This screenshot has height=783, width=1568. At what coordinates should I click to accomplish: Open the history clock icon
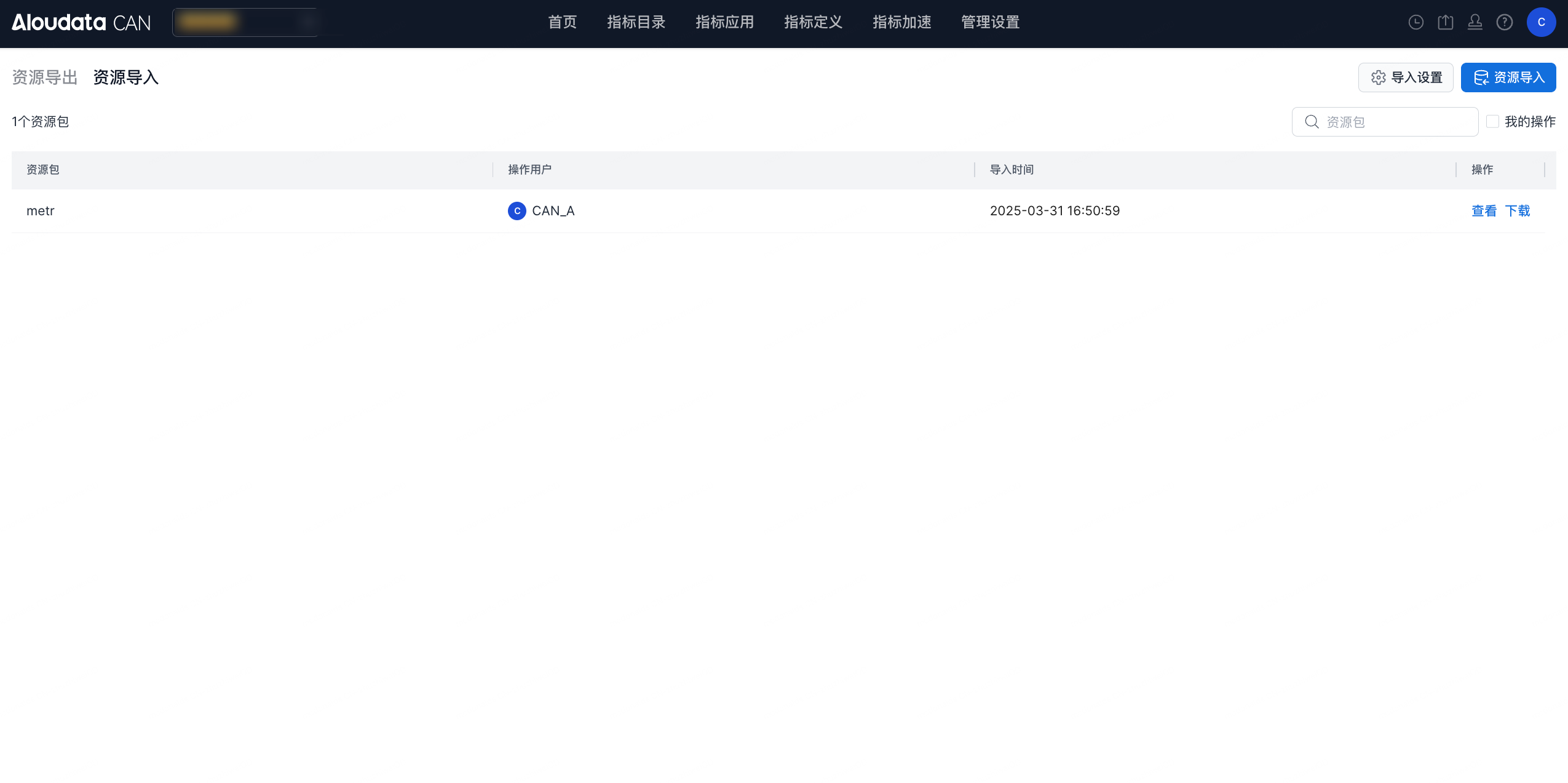pos(1416,23)
